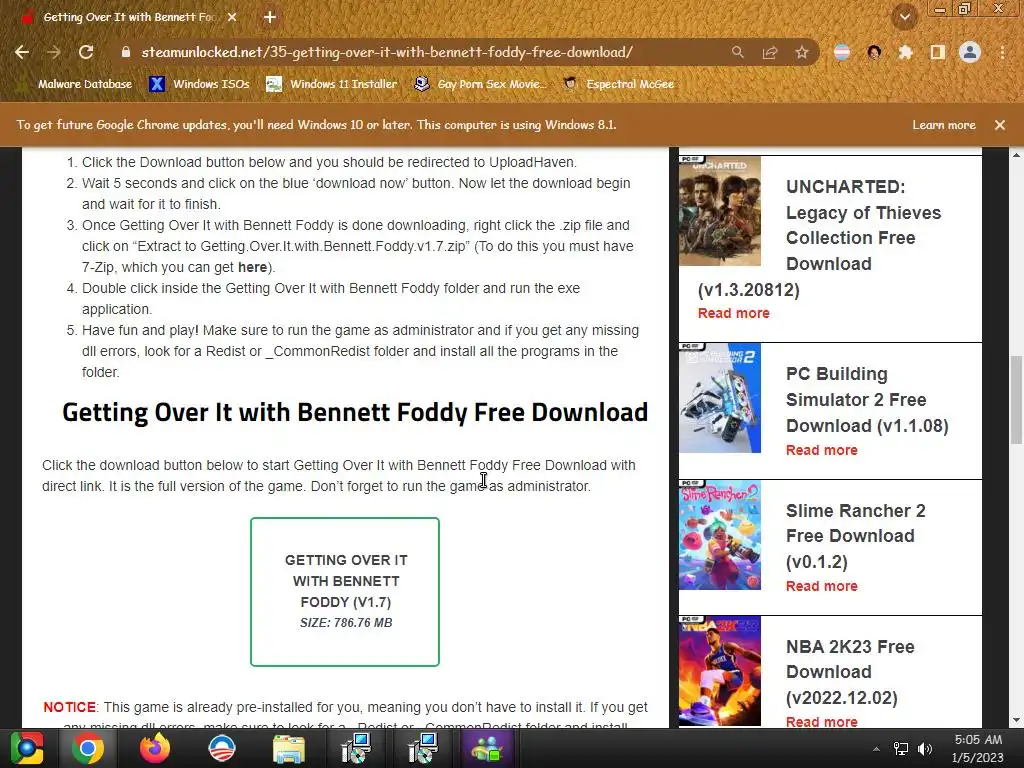Open File Explorer from the taskbar
The image size is (1024, 768).
[288, 748]
